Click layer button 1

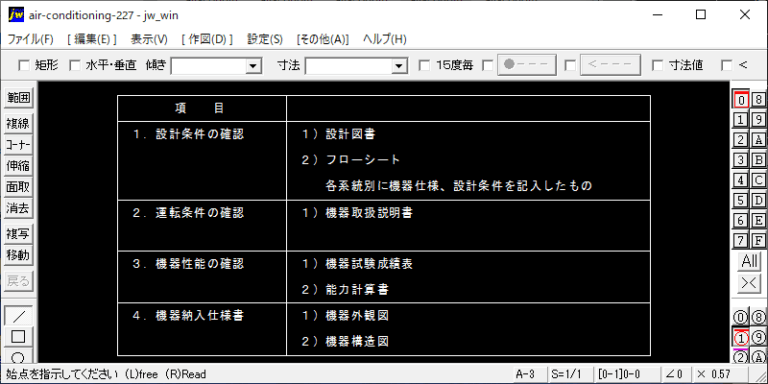click(741, 120)
